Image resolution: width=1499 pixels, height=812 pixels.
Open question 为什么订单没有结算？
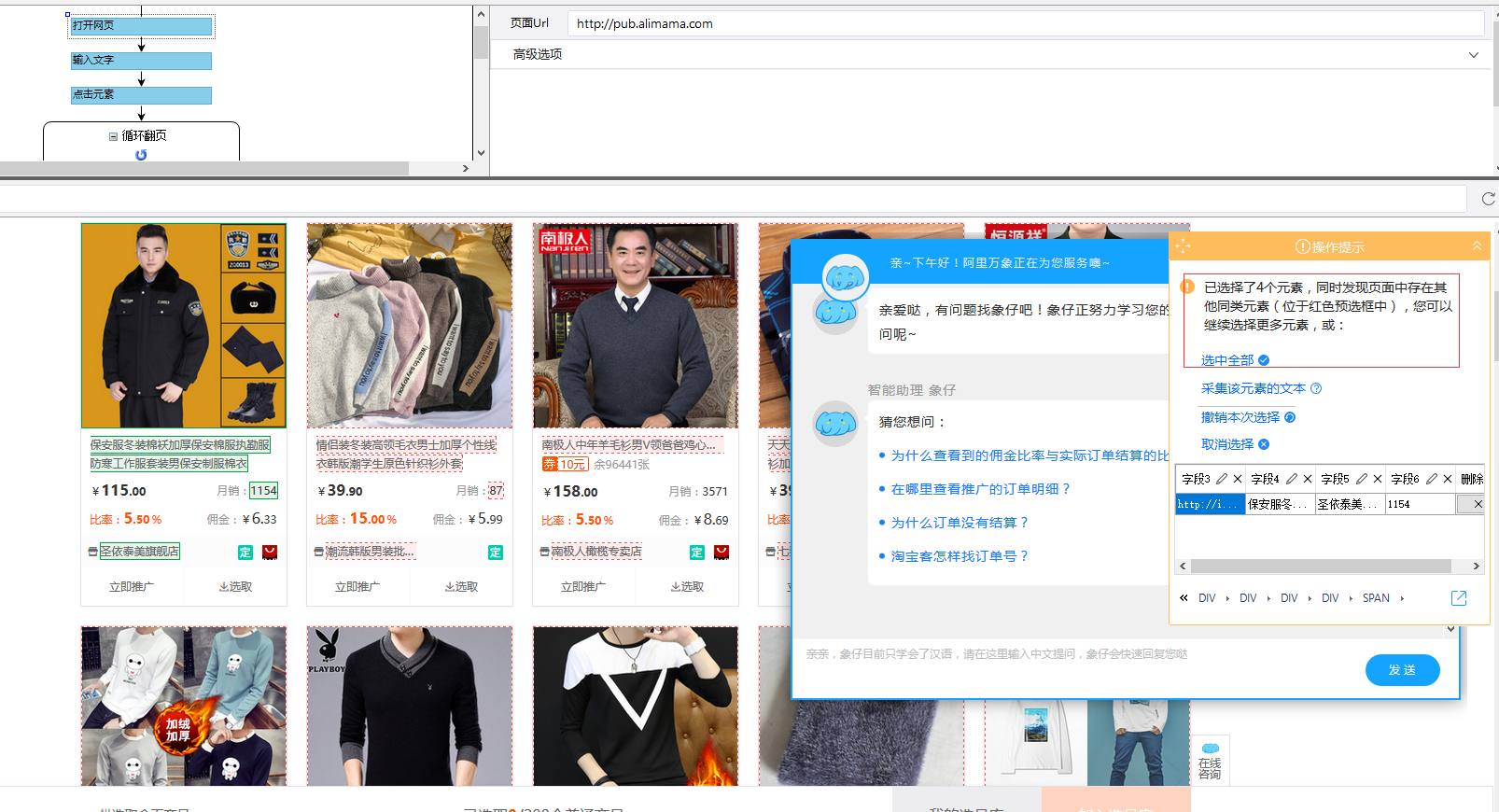(x=960, y=523)
